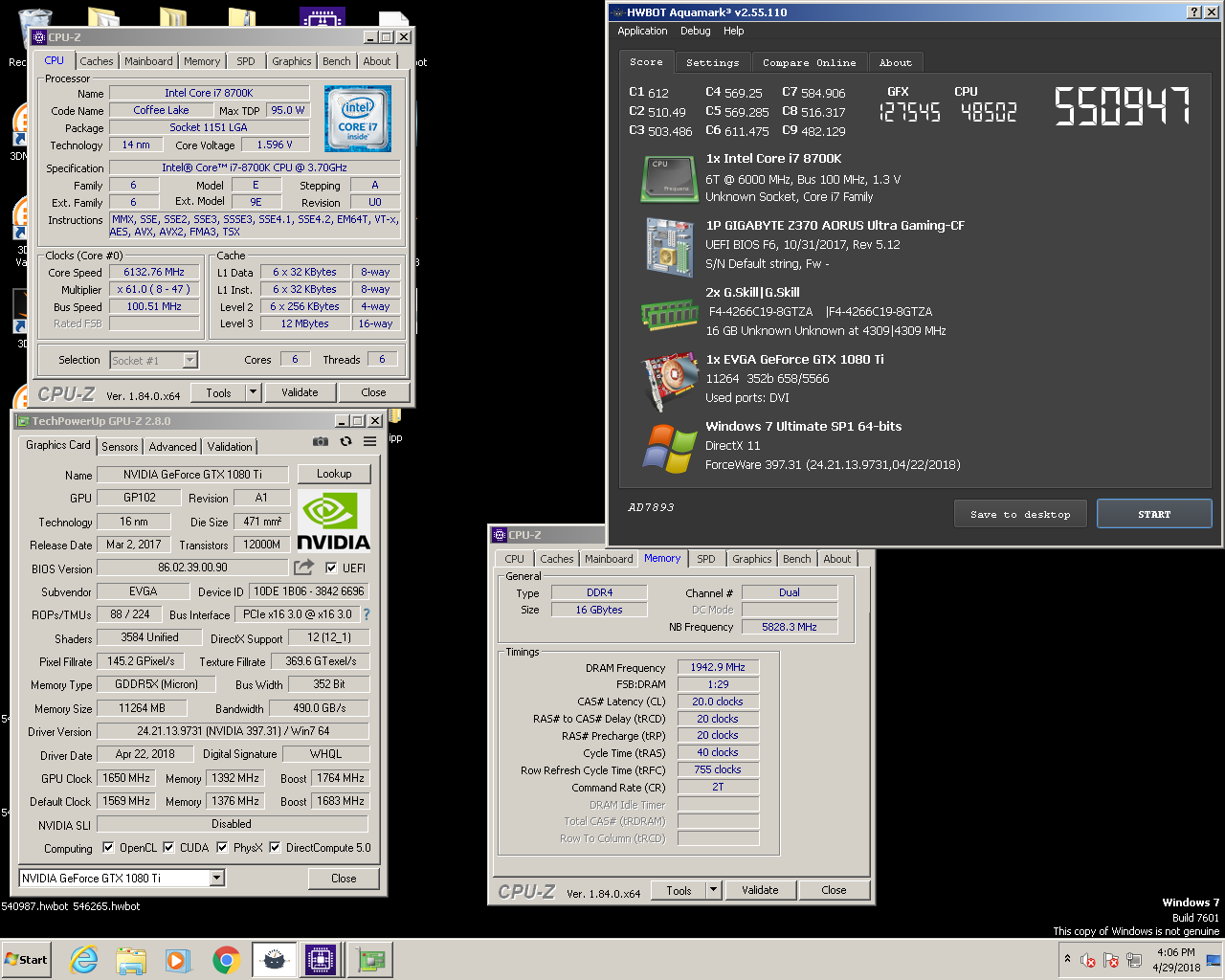The image size is (1225, 980).
Task: Click the NB Frequency value 5828.3 MHz
Action: (x=790, y=627)
